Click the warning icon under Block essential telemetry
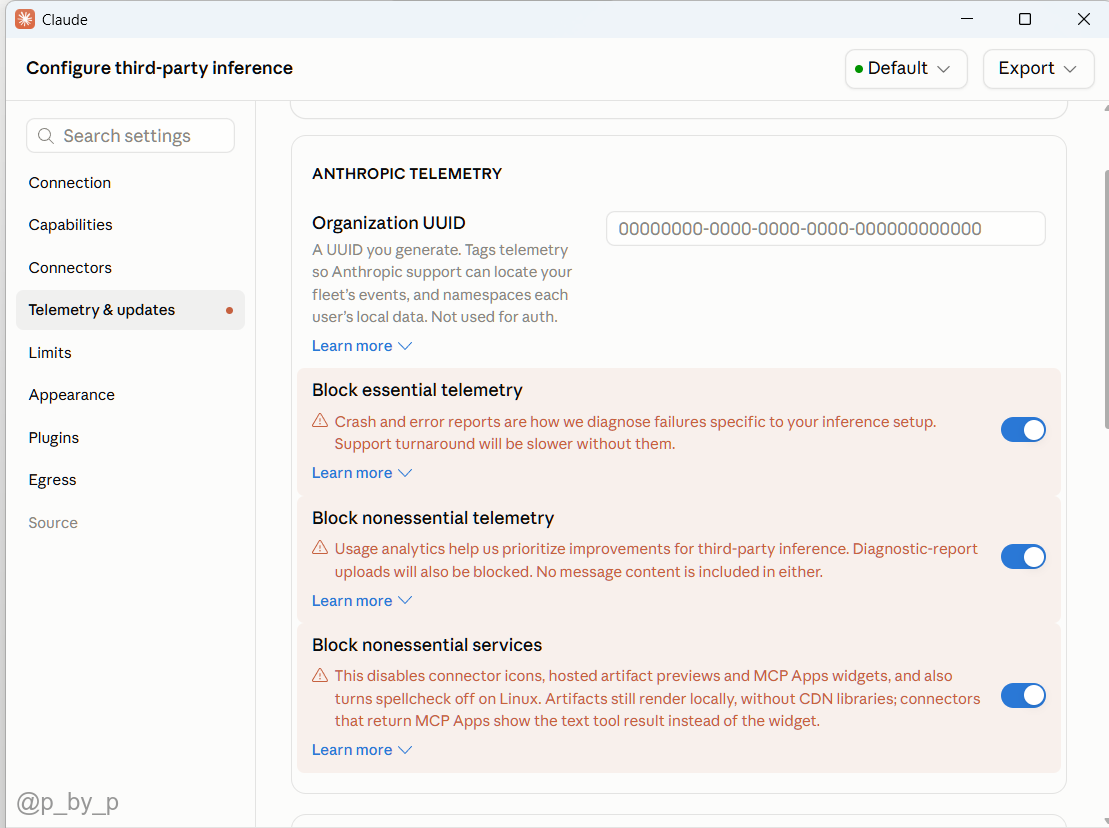The width and height of the screenshot is (1109, 828). coord(320,421)
